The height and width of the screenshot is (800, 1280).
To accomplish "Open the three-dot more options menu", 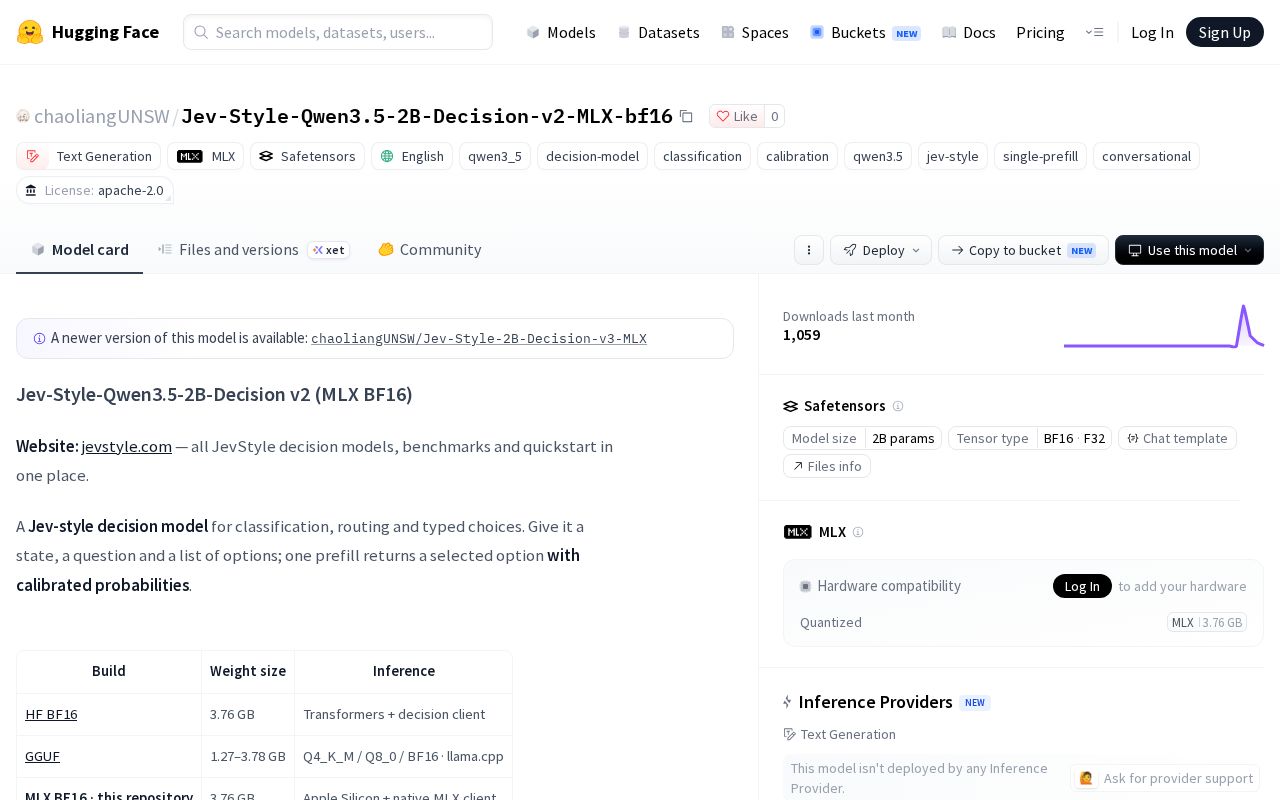I will pyautogui.click(x=809, y=250).
